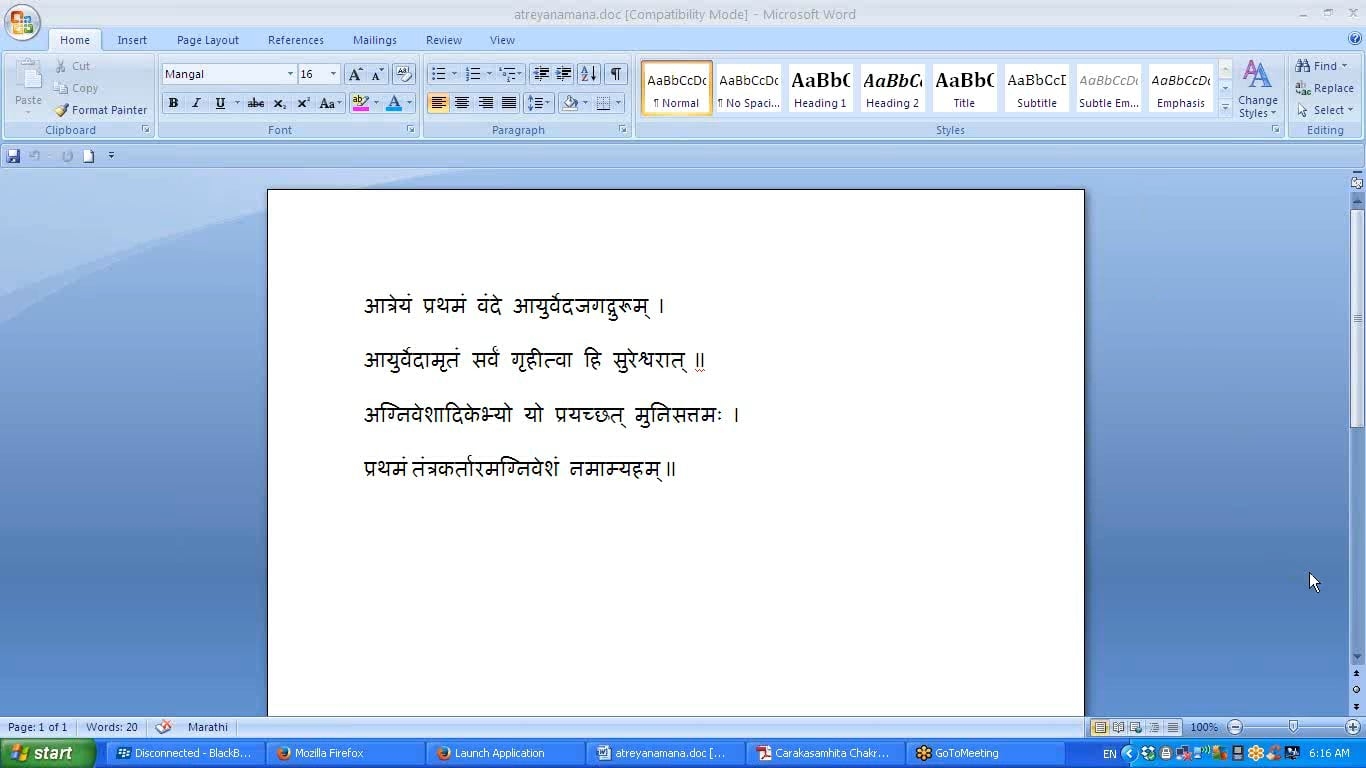Screen dimensions: 1366x768
Task: Open the Mangal font name dropdown
Action: pyautogui.click(x=290, y=74)
